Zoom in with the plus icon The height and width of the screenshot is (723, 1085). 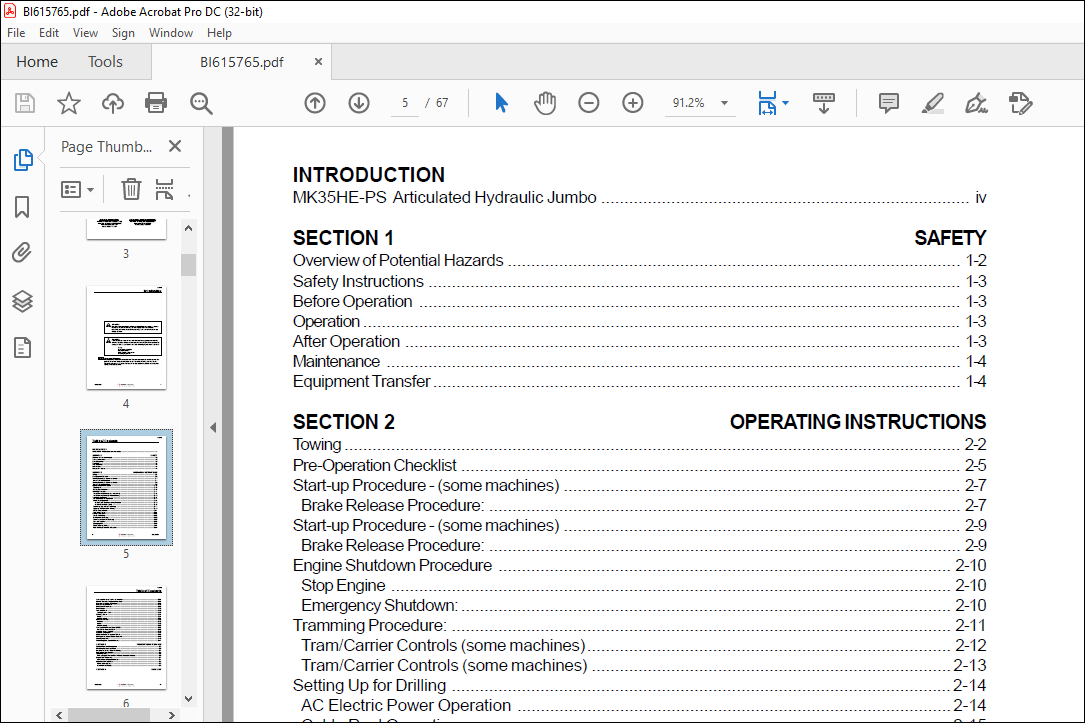click(x=632, y=103)
